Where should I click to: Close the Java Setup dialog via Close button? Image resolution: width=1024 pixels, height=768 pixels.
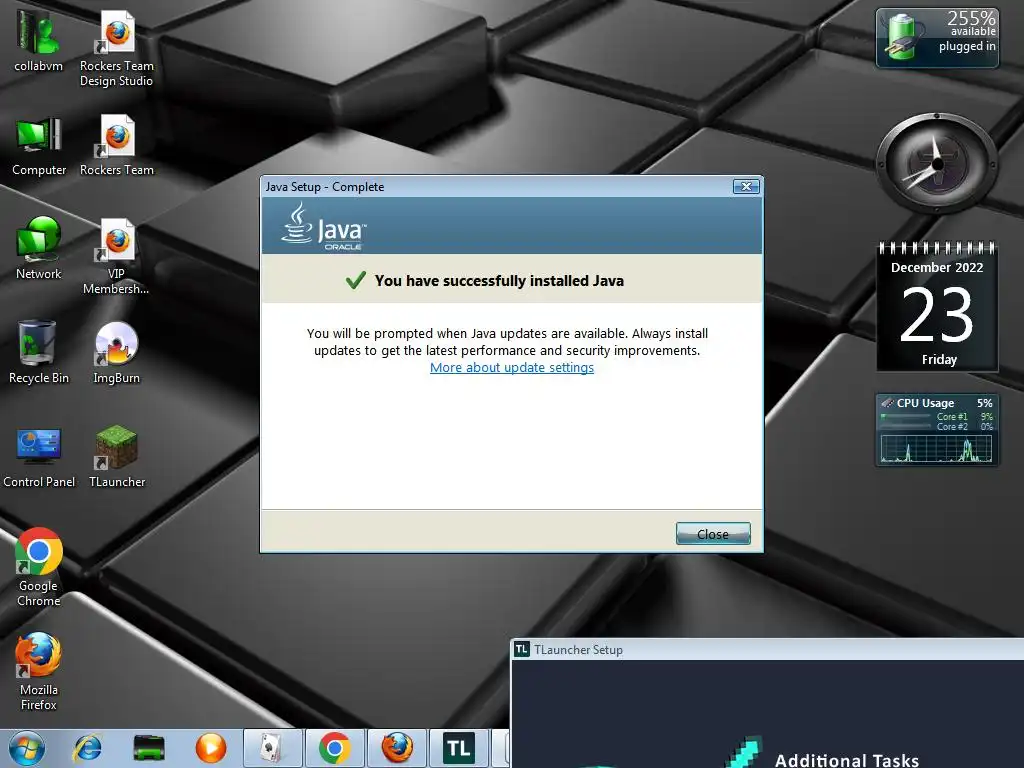pos(713,534)
